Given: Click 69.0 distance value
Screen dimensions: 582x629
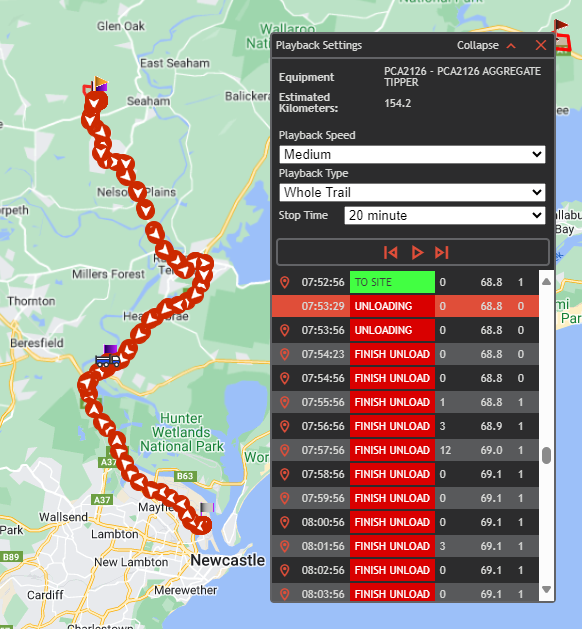Looking at the screenshot, I should point(491,450).
